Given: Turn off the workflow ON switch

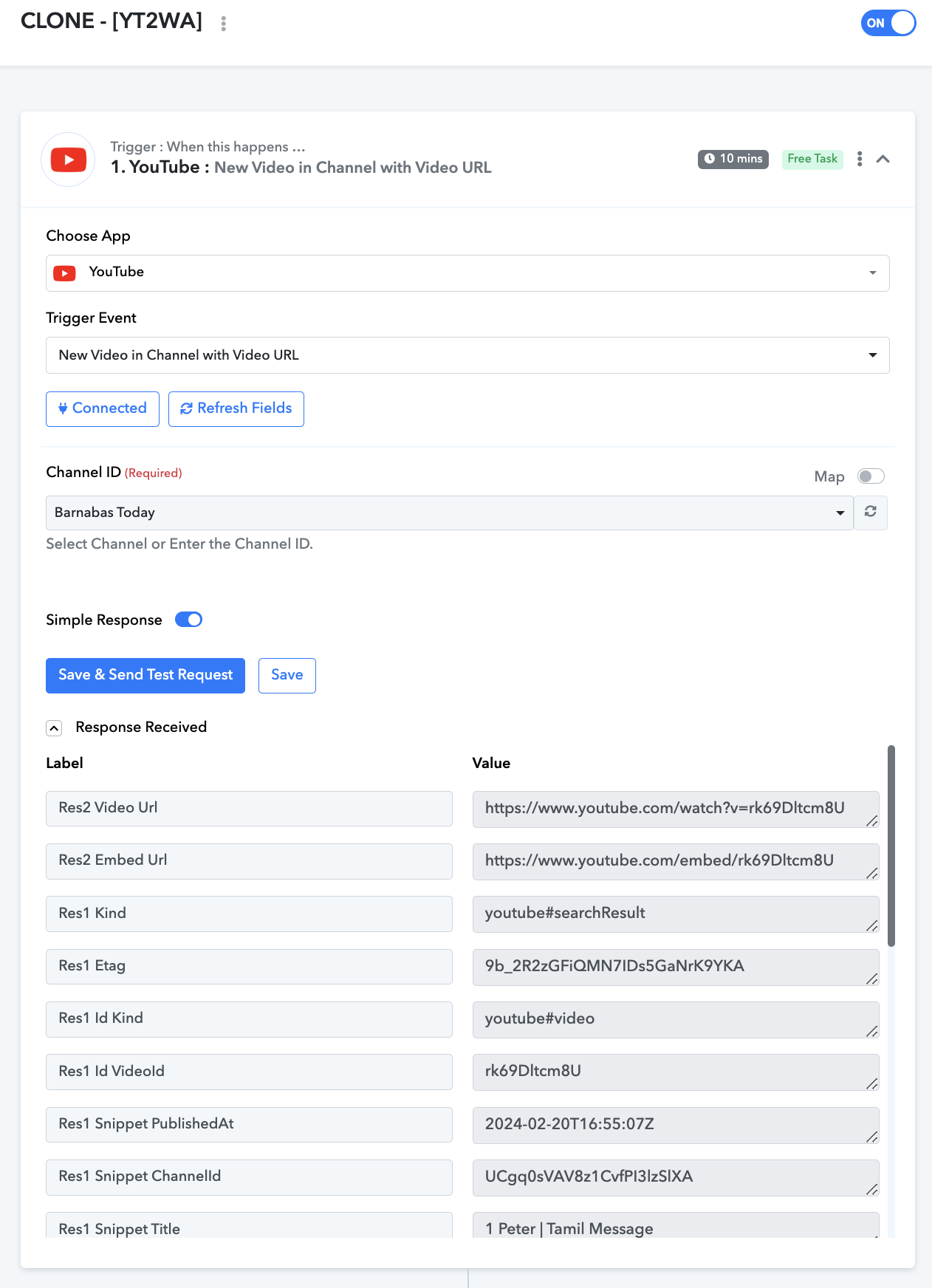Looking at the screenshot, I should [x=888, y=23].
